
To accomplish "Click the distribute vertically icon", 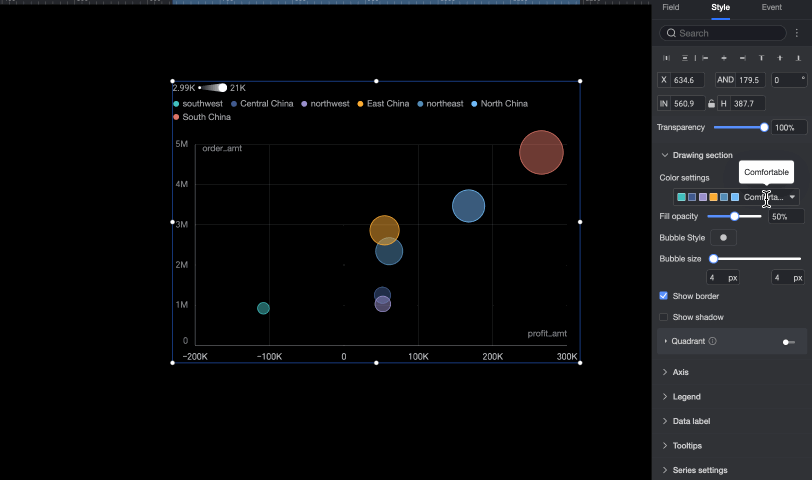I will (x=685, y=58).
